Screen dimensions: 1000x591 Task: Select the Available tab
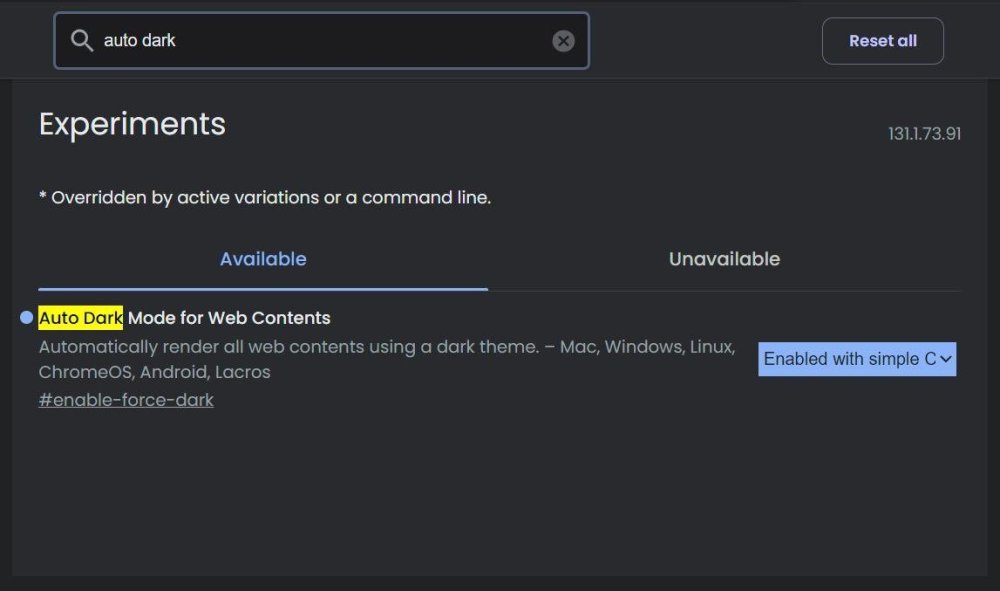pyautogui.click(x=262, y=258)
